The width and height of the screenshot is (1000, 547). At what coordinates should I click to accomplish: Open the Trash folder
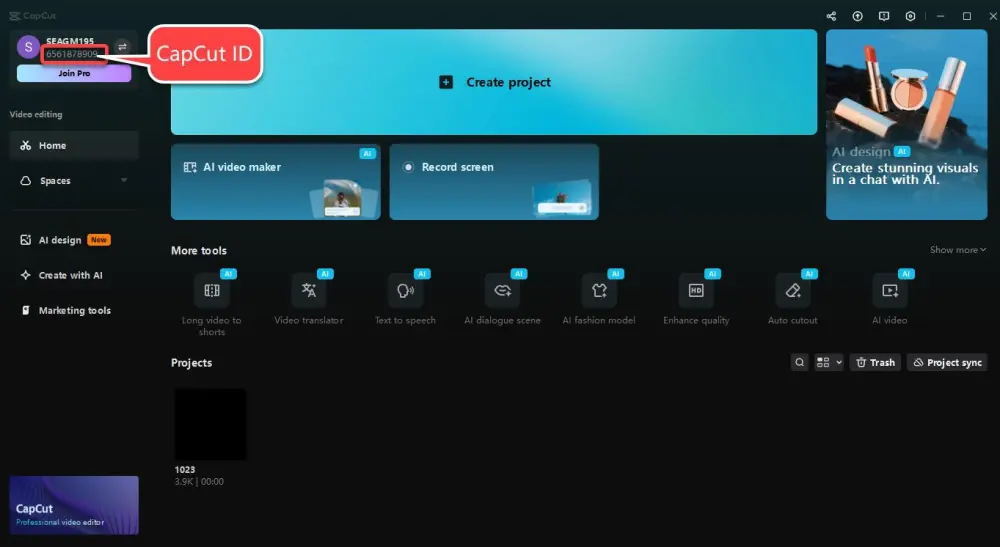coord(874,363)
